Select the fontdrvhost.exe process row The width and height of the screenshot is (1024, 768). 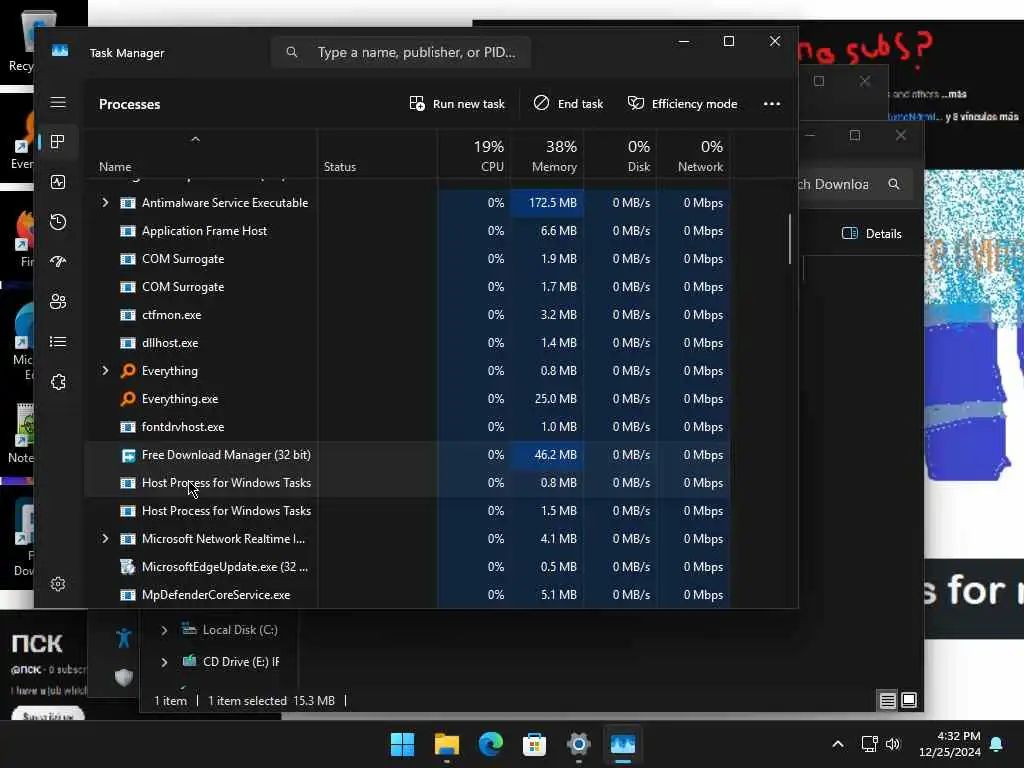tap(408, 426)
